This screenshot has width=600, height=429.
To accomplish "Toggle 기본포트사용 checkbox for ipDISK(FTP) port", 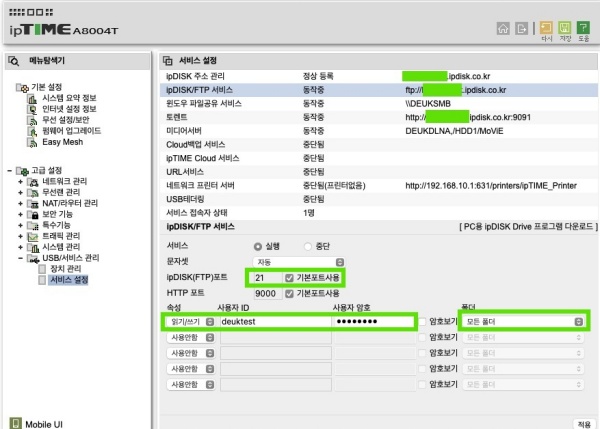I will point(289,277).
